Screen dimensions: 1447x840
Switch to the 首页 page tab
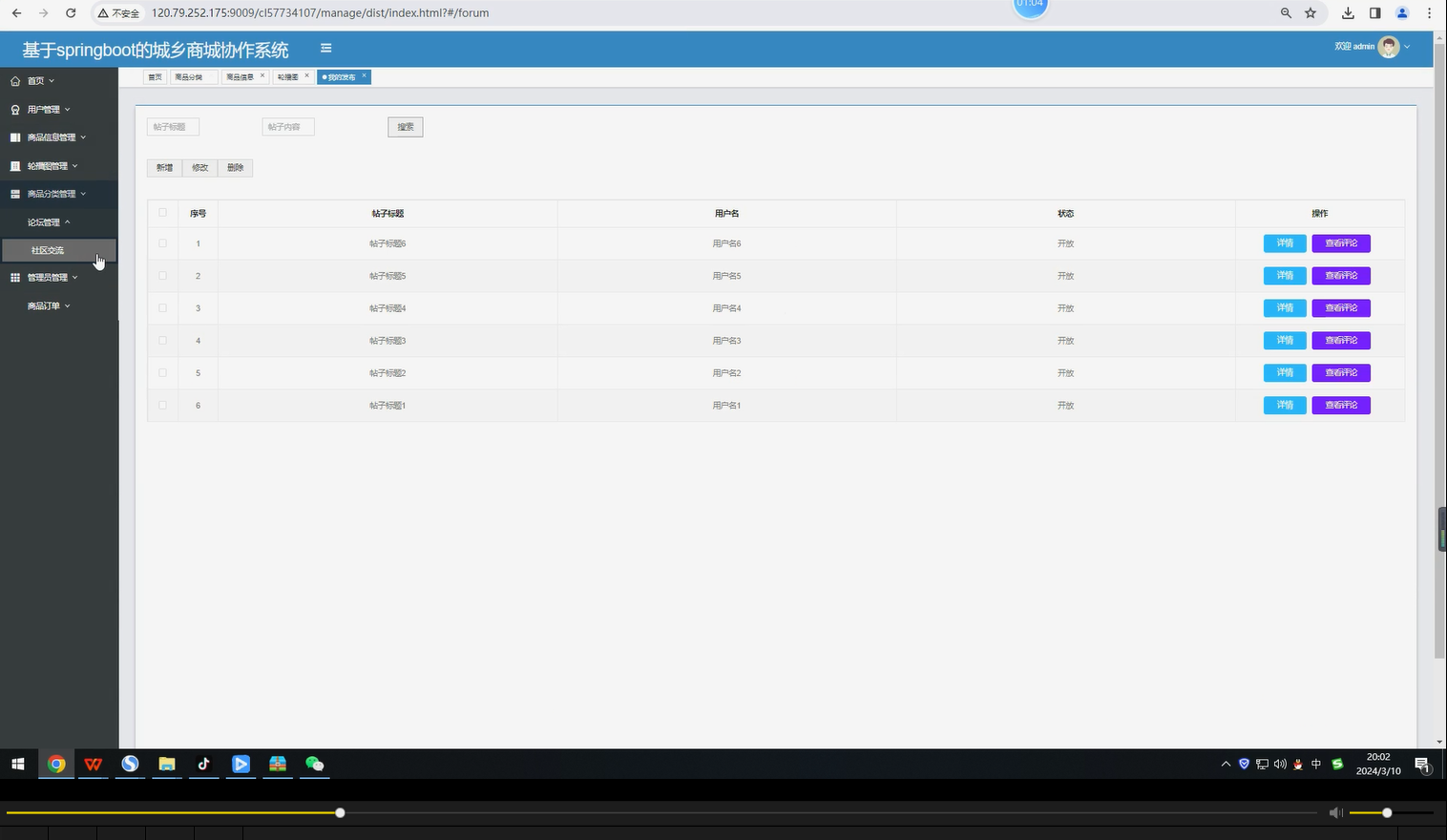click(155, 77)
